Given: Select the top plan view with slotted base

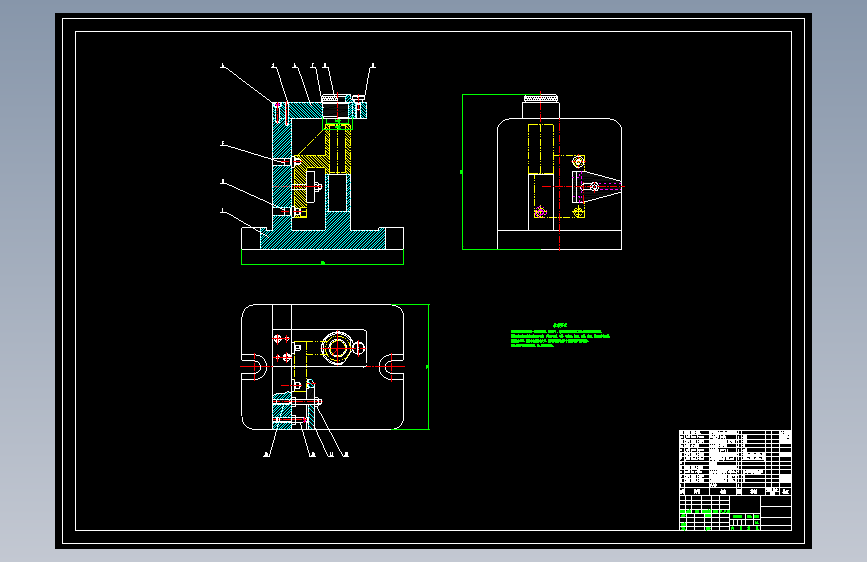Looking at the screenshot, I should point(322,367).
